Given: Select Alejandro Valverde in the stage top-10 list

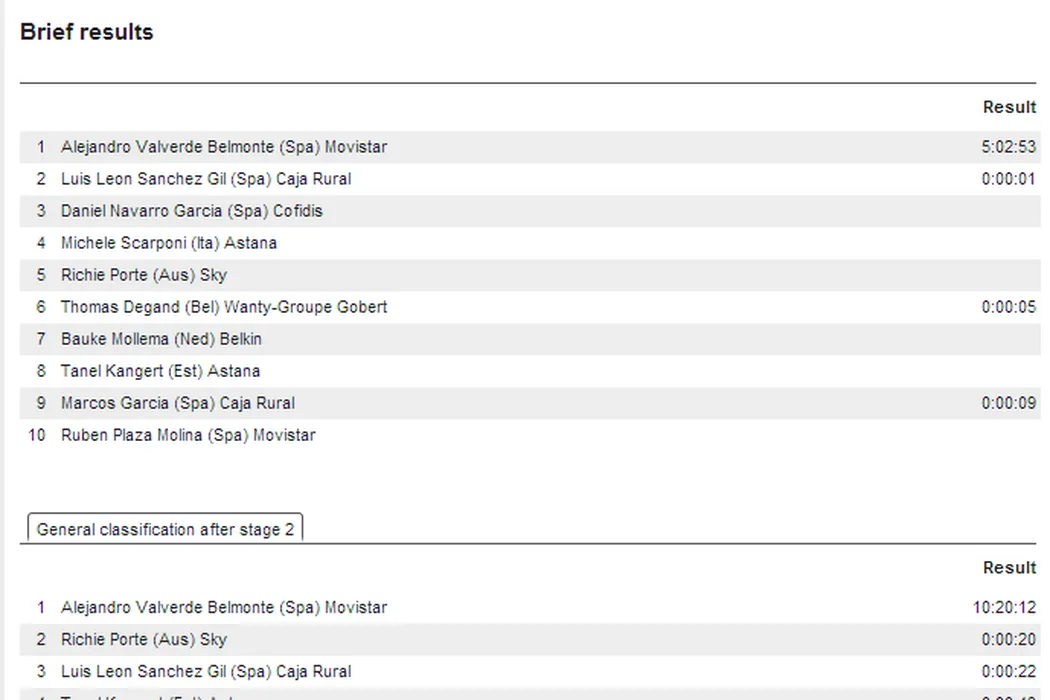Looking at the screenshot, I should (x=223, y=147).
